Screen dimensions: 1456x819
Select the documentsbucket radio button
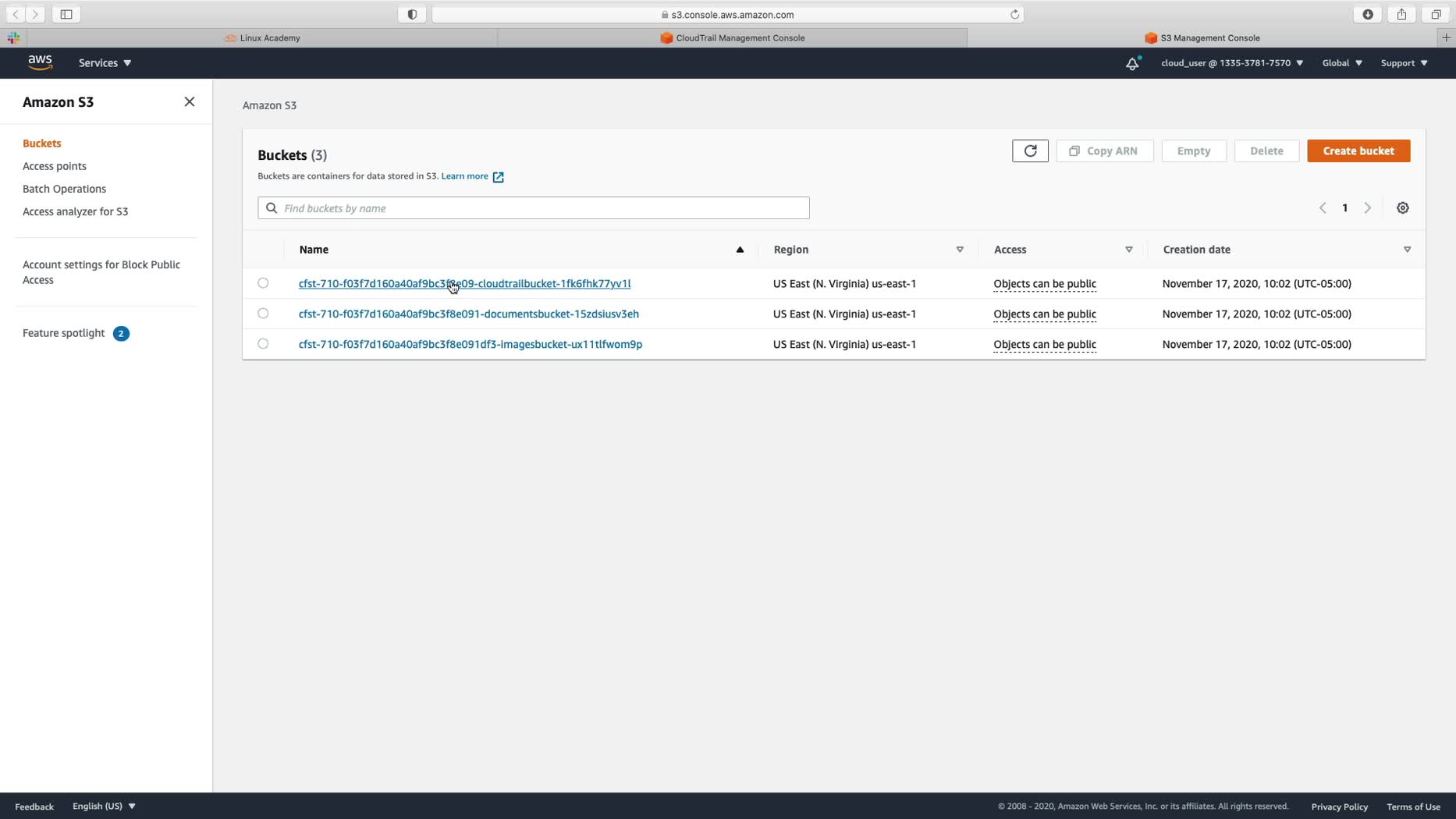point(263,314)
